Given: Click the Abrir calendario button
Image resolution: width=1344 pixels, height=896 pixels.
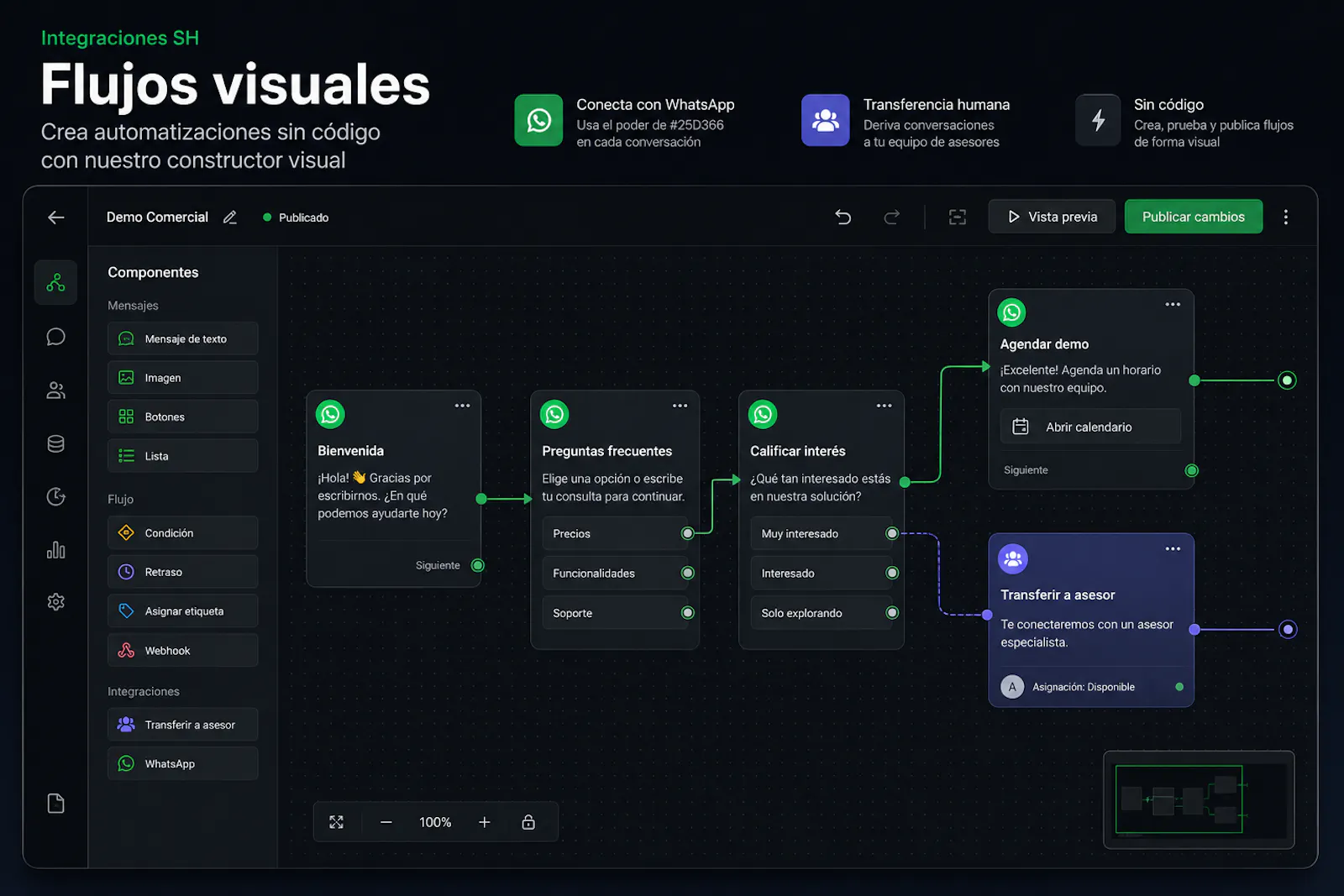Looking at the screenshot, I should point(1090,427).
